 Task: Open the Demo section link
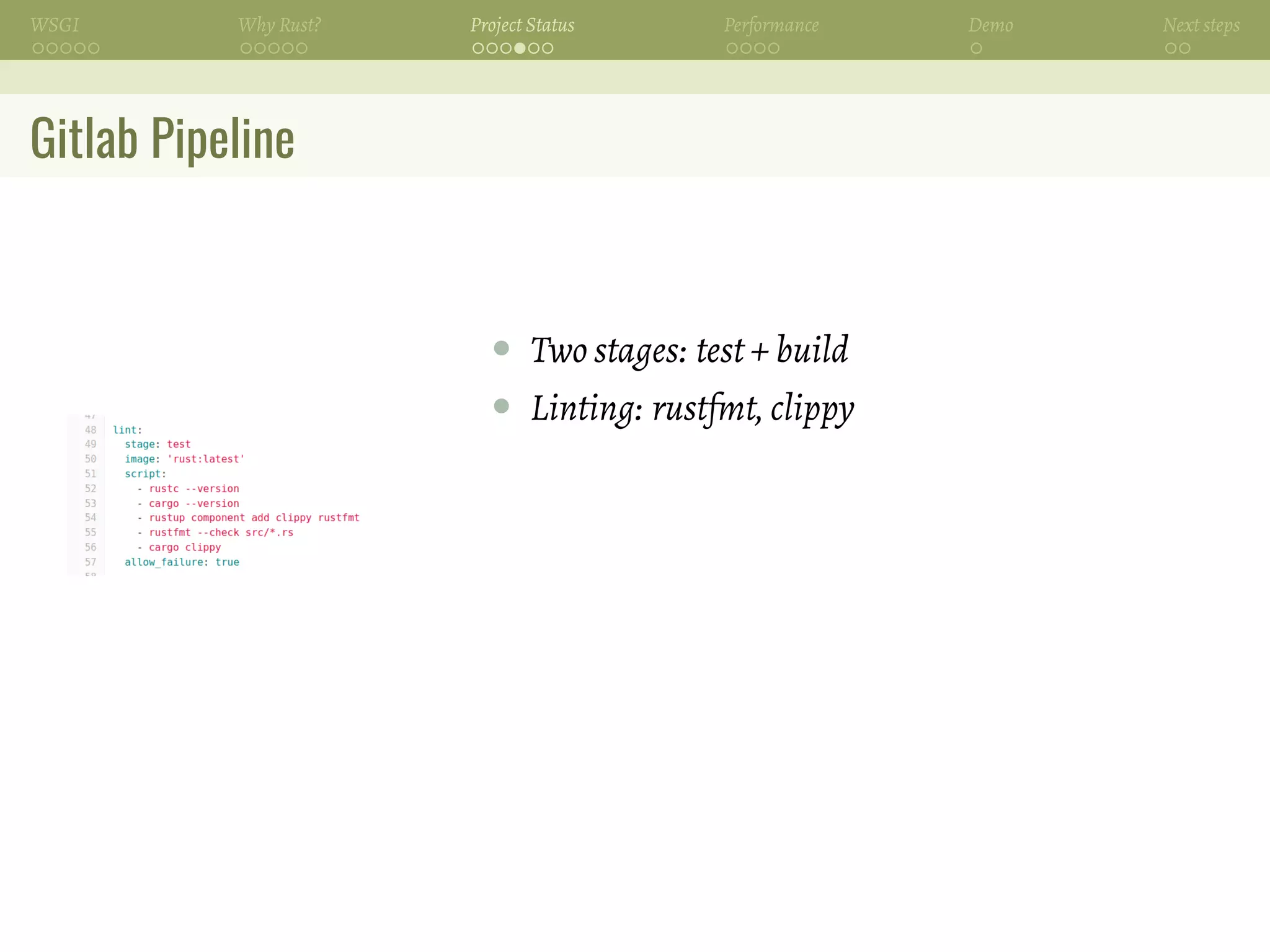990,25
